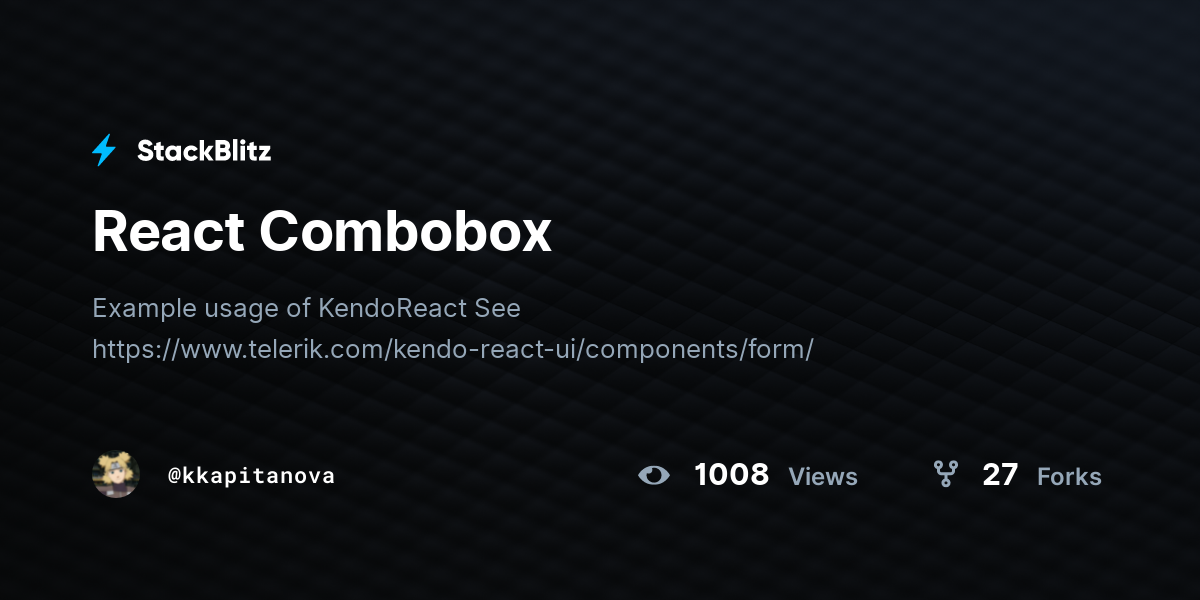Follow the telerik.com kendo-react-ui URL
1200x600 pixels.
[x=453, y=350]
